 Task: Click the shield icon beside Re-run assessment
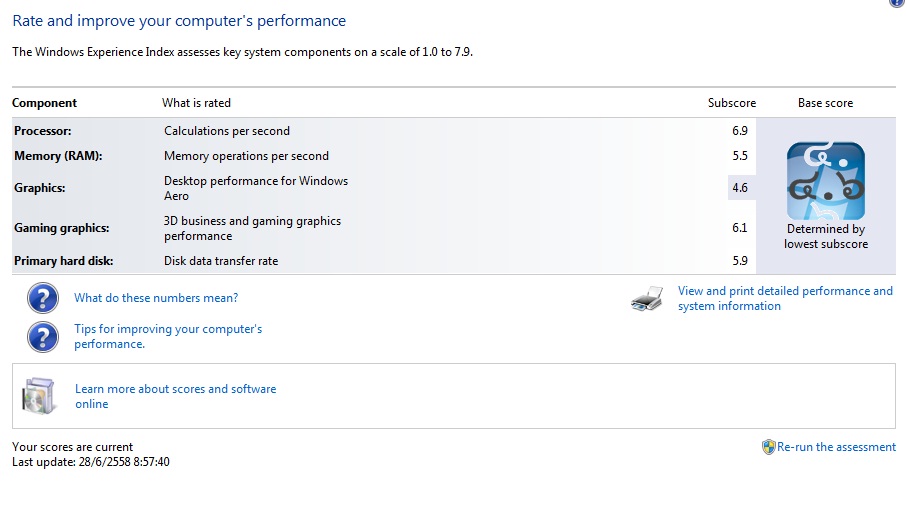coord(768,447)
